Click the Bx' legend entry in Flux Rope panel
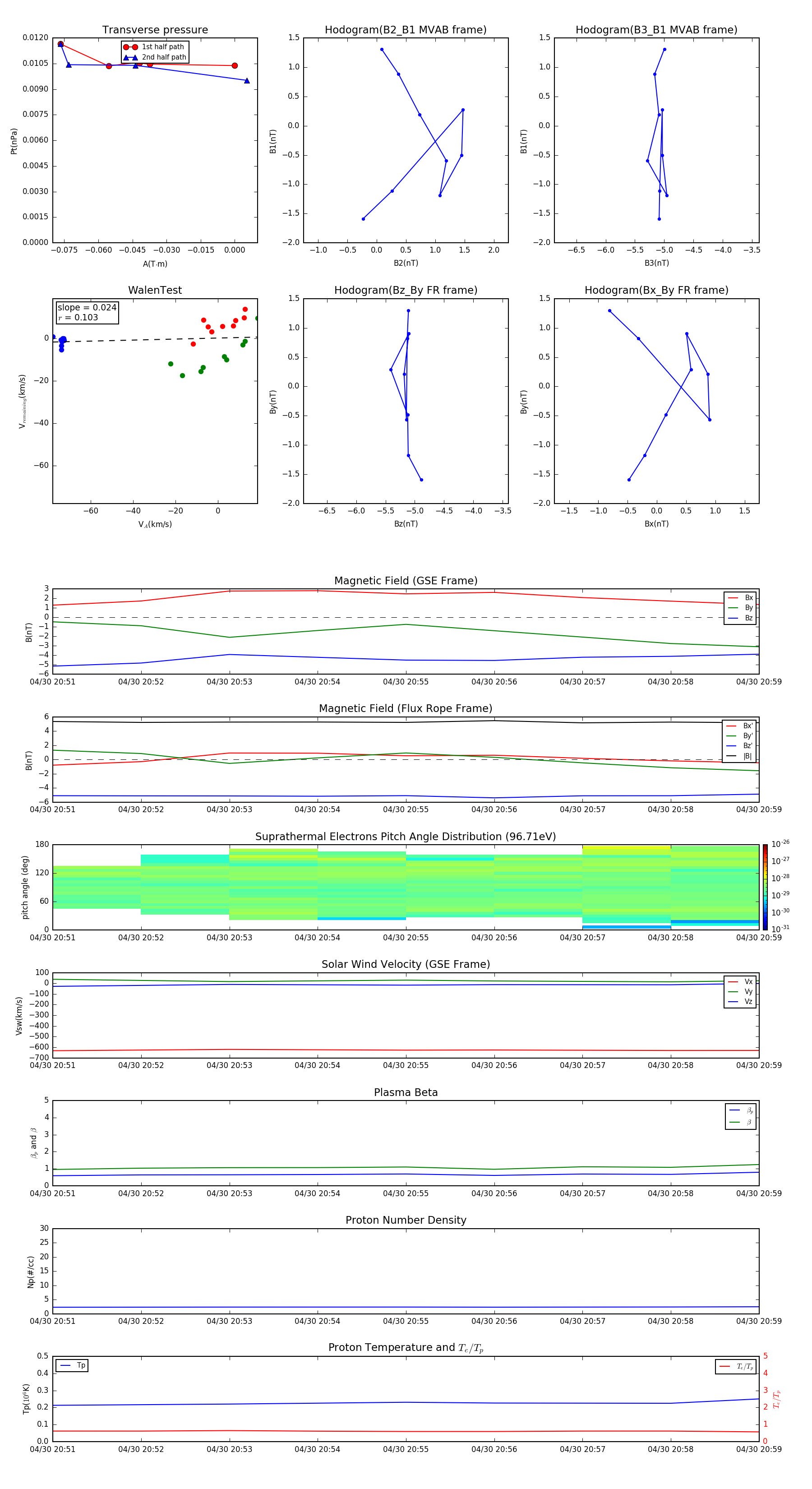Screen dimensions: 812x1489 click(740, 726)
